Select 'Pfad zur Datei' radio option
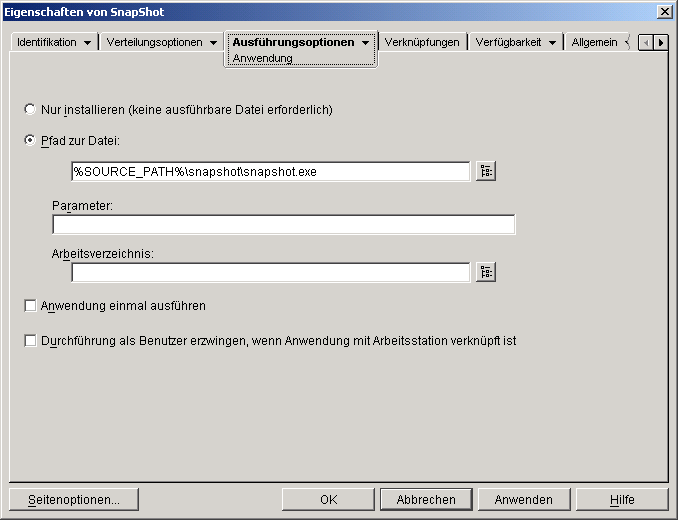678x520 pixels. click(x=29, y=140)
